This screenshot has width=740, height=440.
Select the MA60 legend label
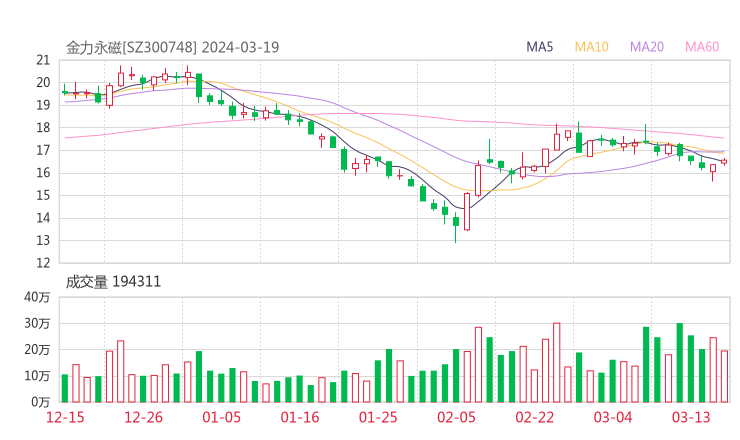coord(702,47)
